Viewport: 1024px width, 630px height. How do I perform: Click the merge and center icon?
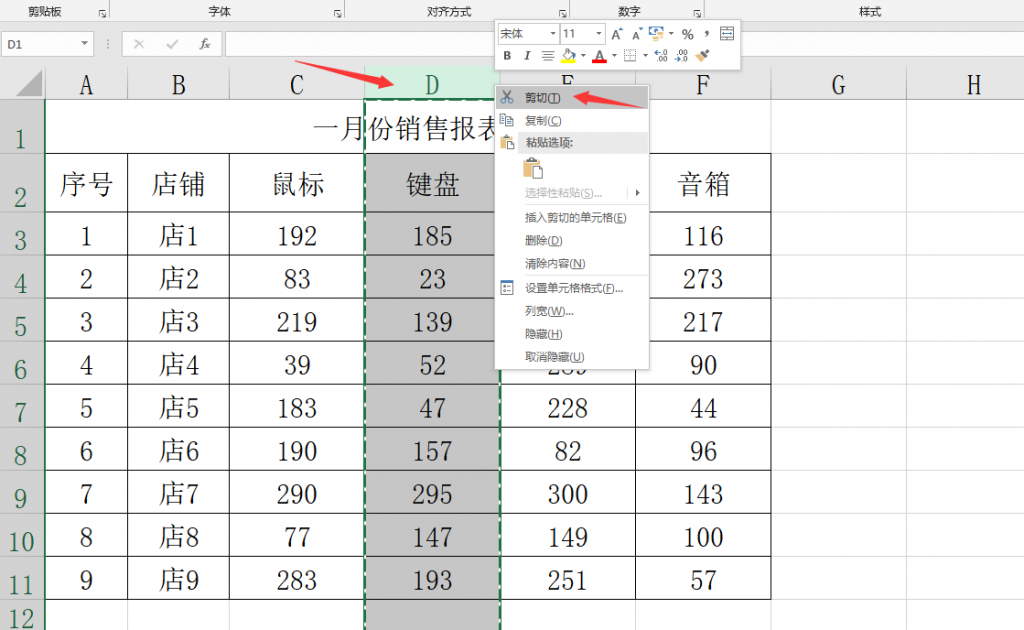(x=727, y=34)
